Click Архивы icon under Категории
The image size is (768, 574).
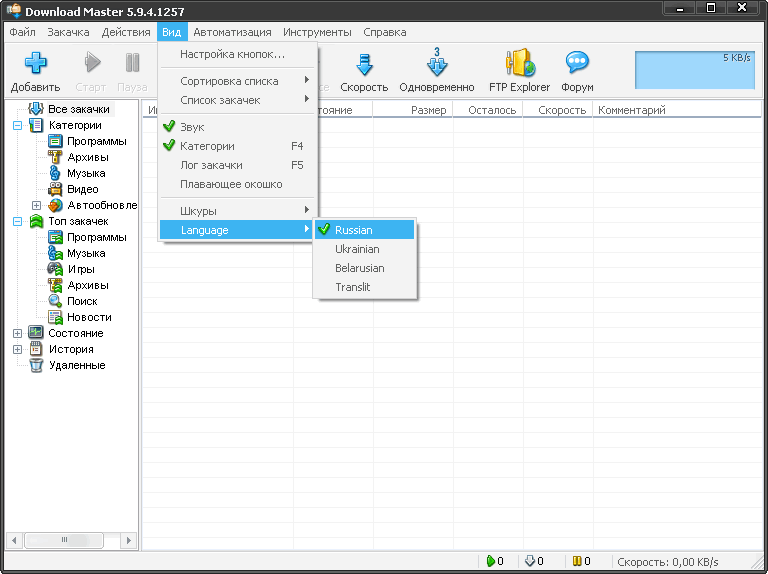coord(55,157)
